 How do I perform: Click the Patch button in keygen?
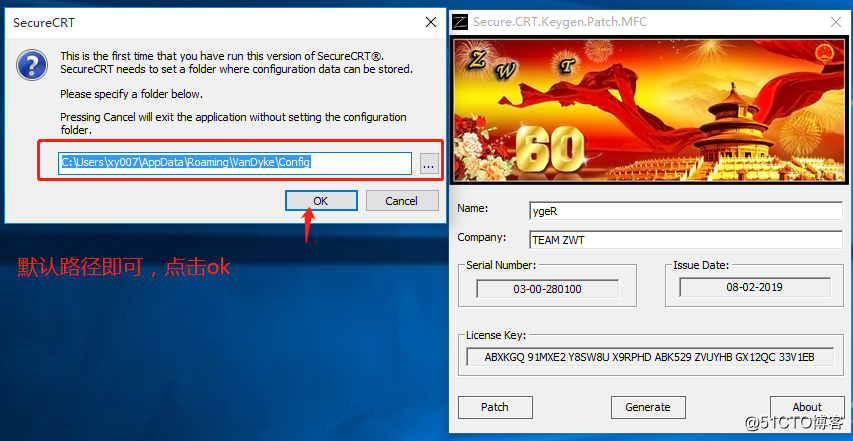[495, 407]
